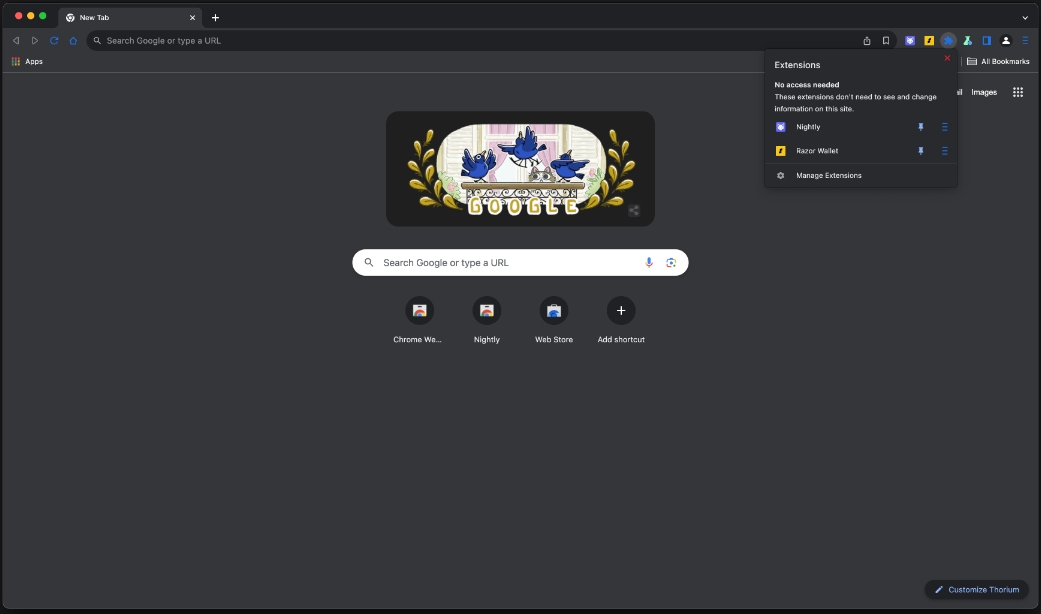Unpin the Nightly extension
Image resolution: width=1041 pixels, height=614 pixels.
click(921, 127)
